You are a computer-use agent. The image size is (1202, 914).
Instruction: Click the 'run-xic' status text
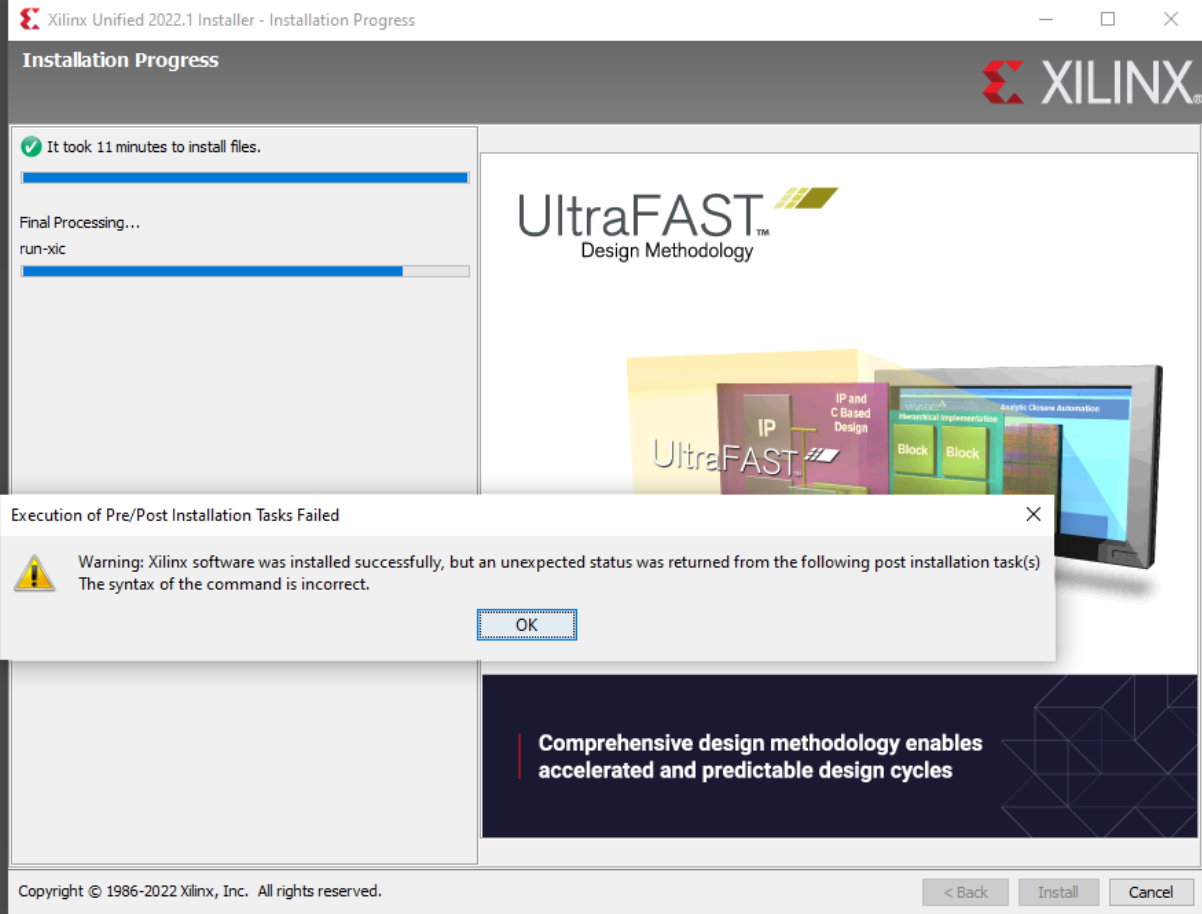pyautogui.click(x=43, y=248)
